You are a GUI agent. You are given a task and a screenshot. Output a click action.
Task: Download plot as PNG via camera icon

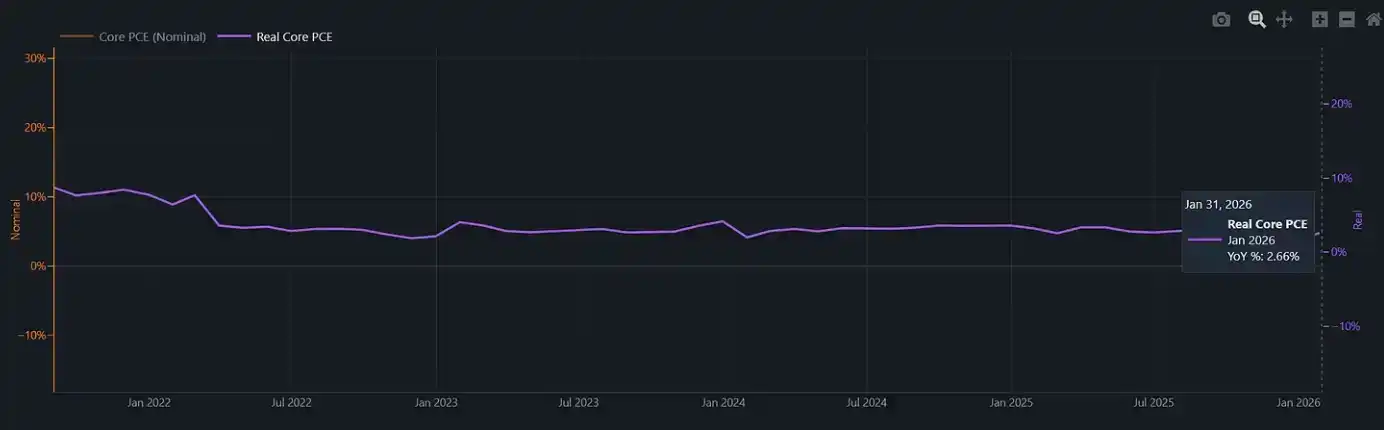pos(1221,19)
